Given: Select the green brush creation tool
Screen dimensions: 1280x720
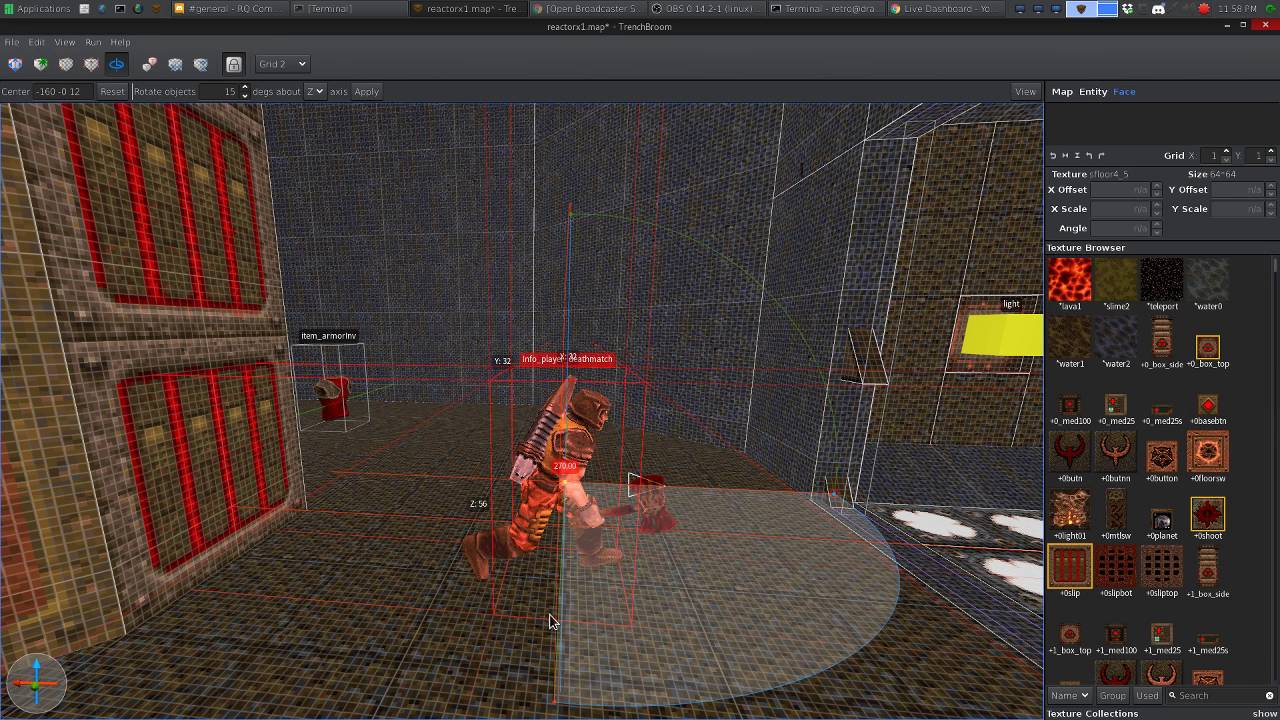Looking at the screenshot, I should coord(40,64).
